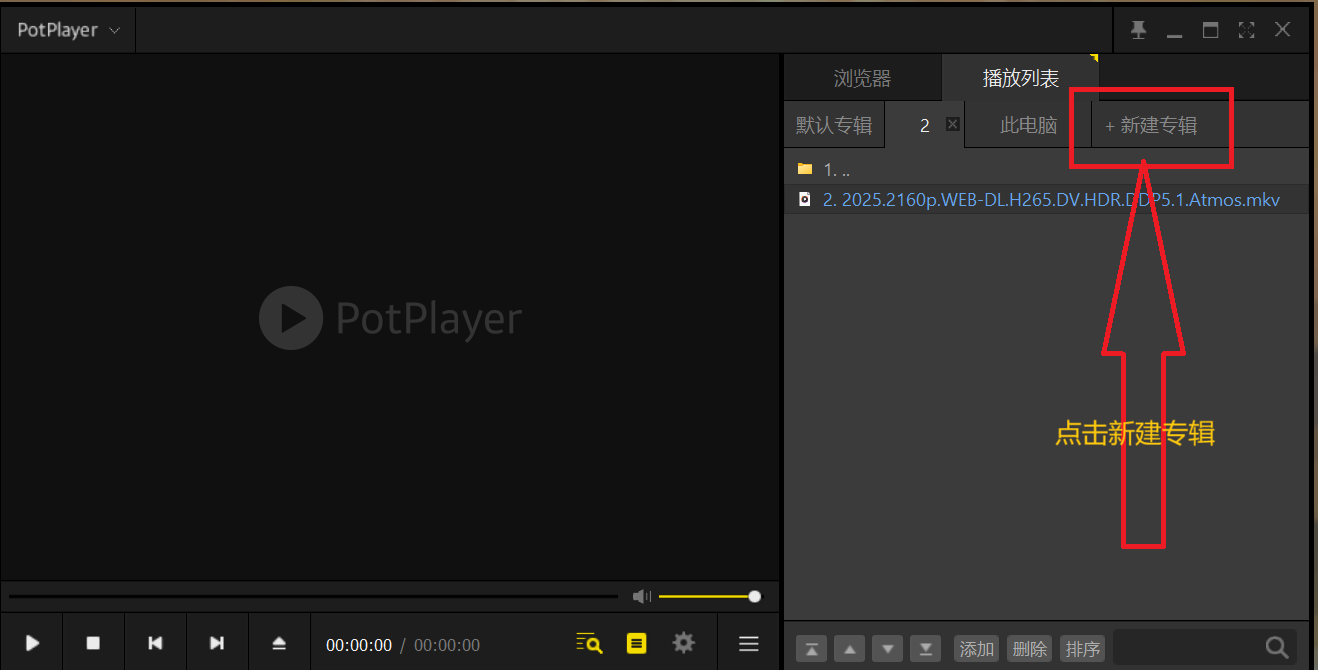The width and height of the screenshot is (1318, 670).
Task: Select the 默认专辑 album tab
Action: [834, 126]
